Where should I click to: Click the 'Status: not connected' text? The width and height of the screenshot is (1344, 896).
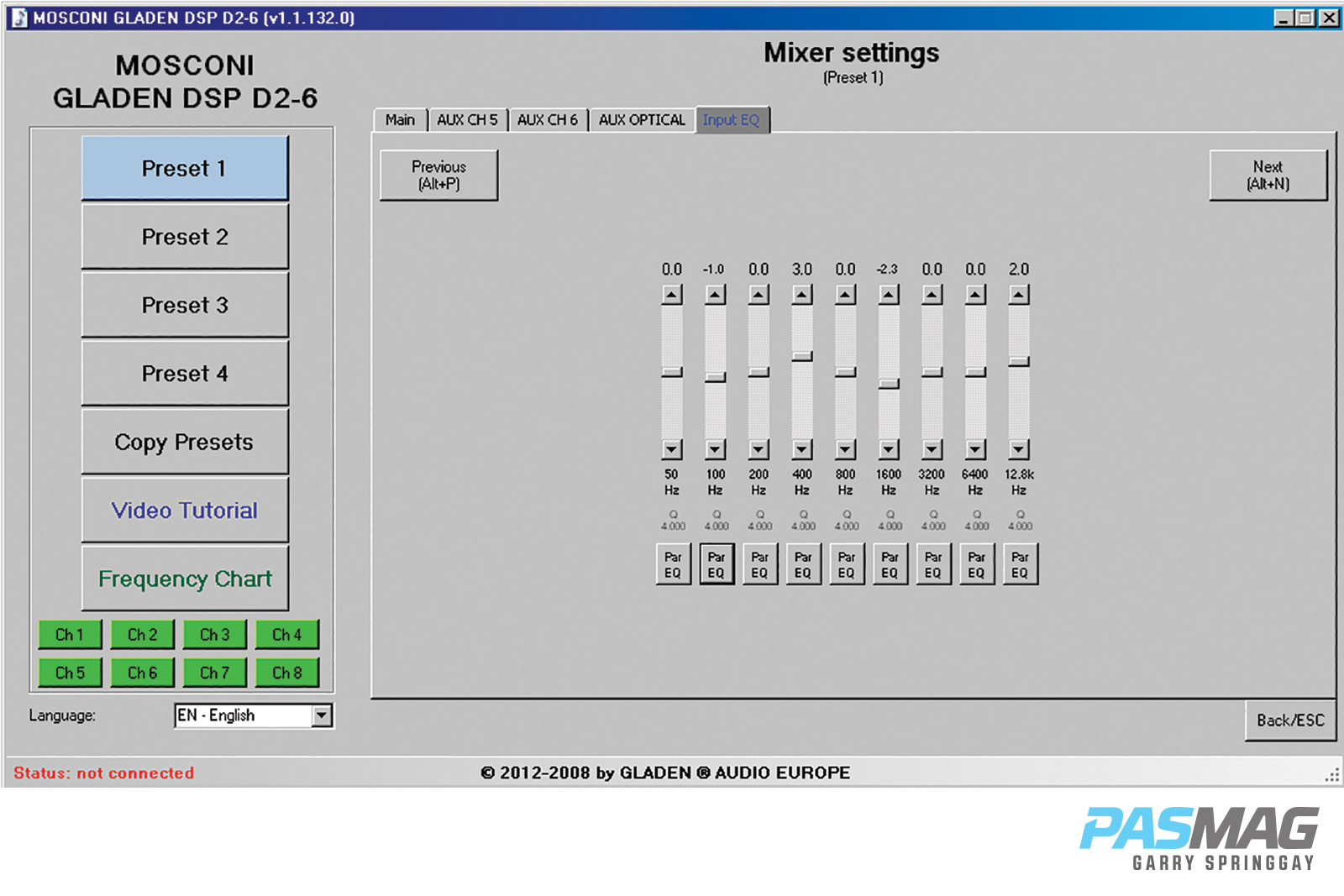[x=103, y=773]
